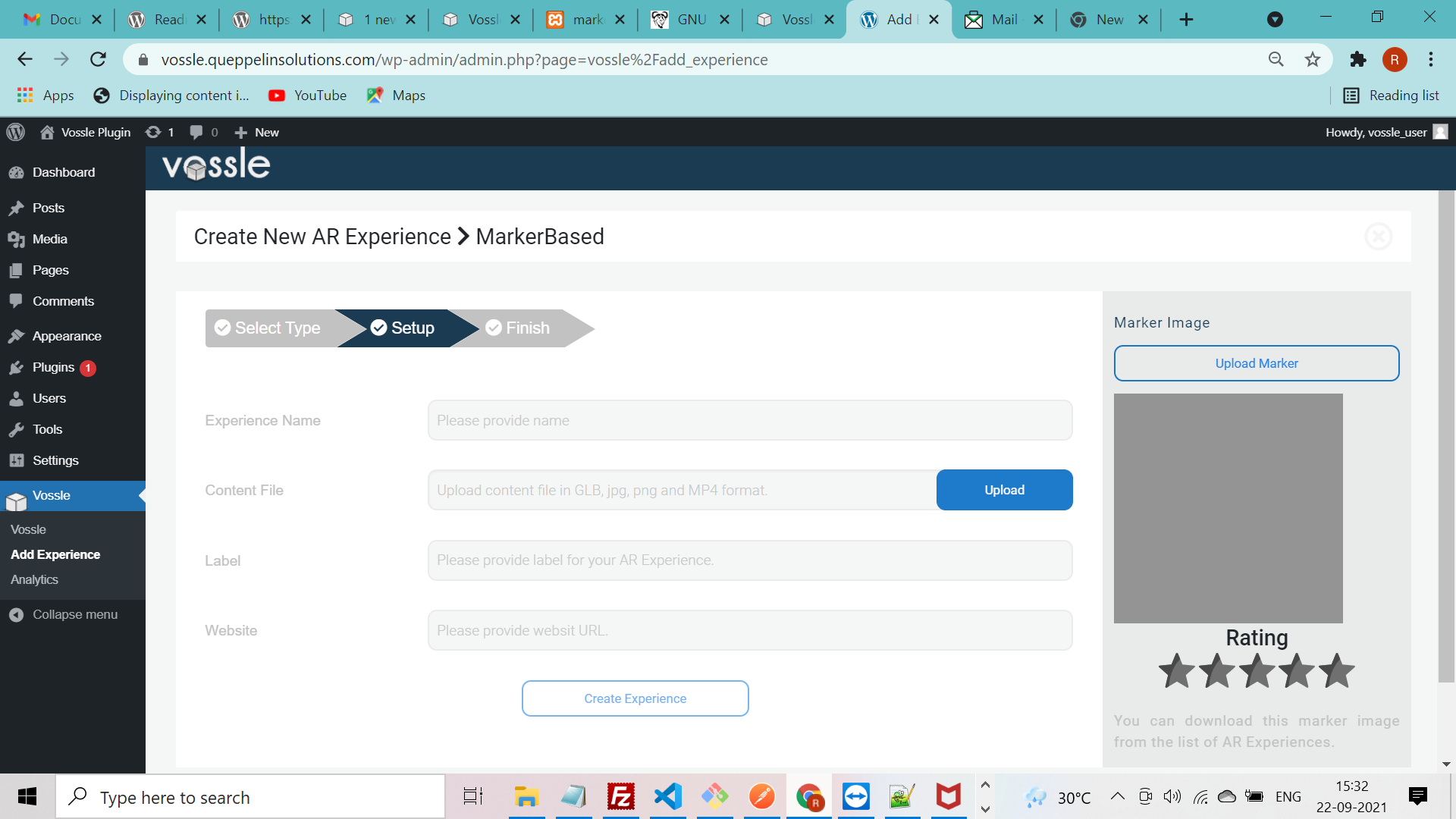Image resolution: width=1456 pixels, height=819 pixels.
Task: Focus the Label input field
Action: (750, 560)
